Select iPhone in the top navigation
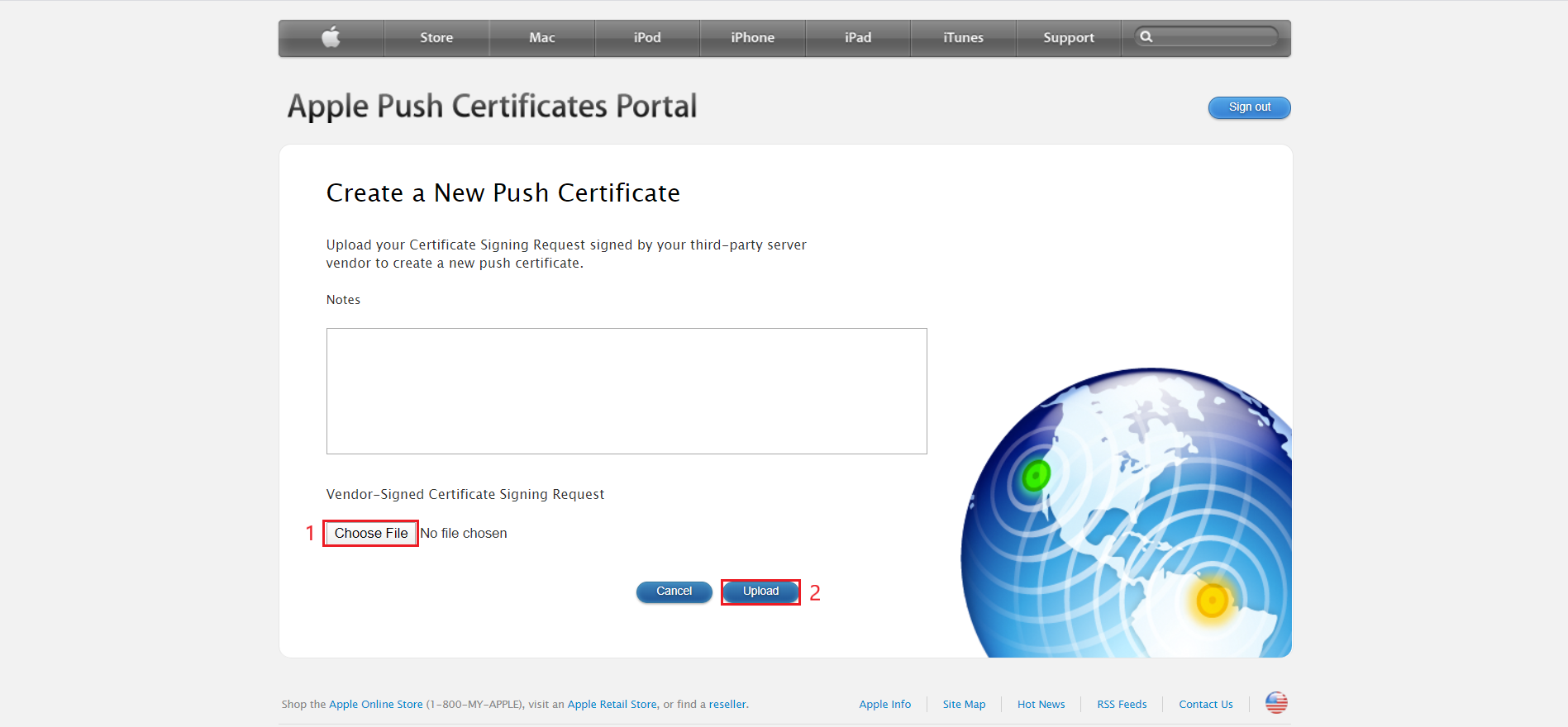The height and width of the screenshot is (727, 1568). pyautogui.click(x=752, y=38)
